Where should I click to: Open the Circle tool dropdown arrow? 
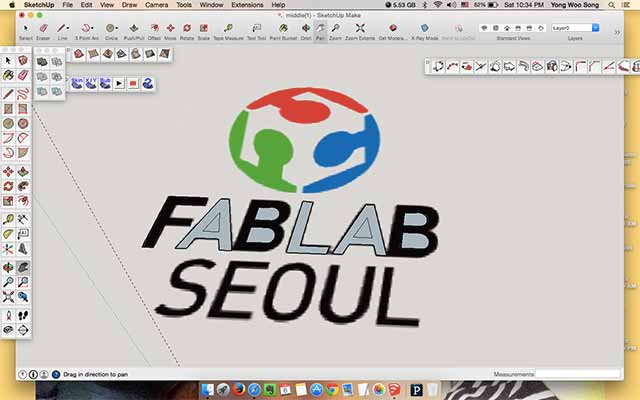117,28
